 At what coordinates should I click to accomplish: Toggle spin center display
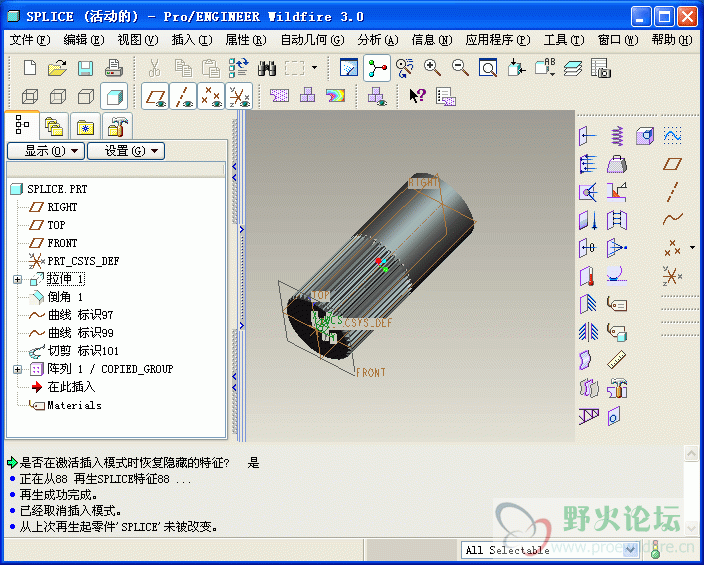(377, 68)
